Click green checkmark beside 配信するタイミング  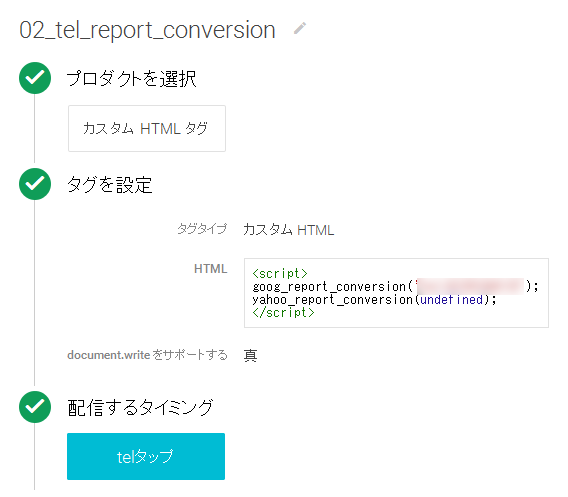click(x=35, y=407)
